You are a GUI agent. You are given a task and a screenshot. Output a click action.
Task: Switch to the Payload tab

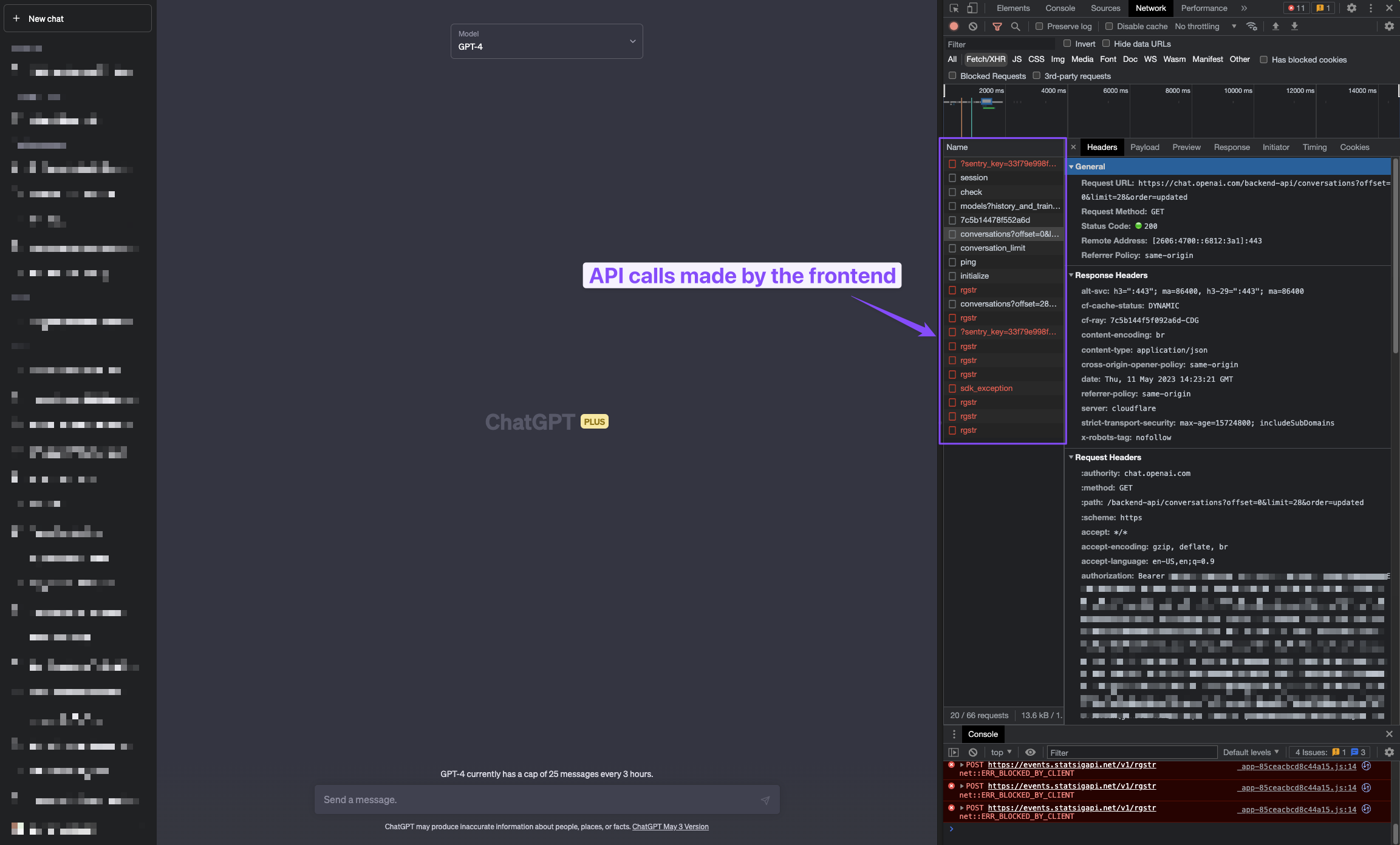tap(1145, 147)
